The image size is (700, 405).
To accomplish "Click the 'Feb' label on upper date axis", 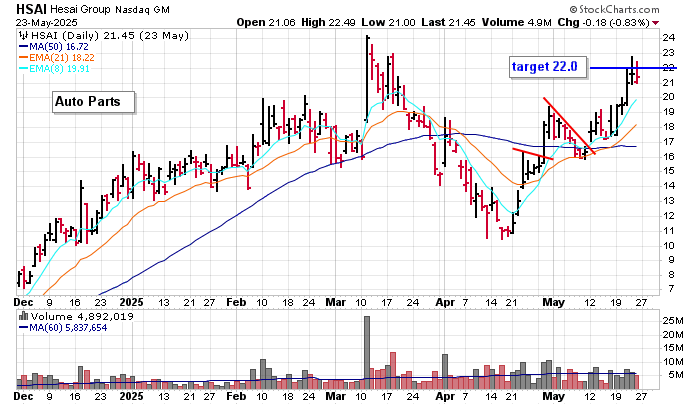I will (236, 302).
